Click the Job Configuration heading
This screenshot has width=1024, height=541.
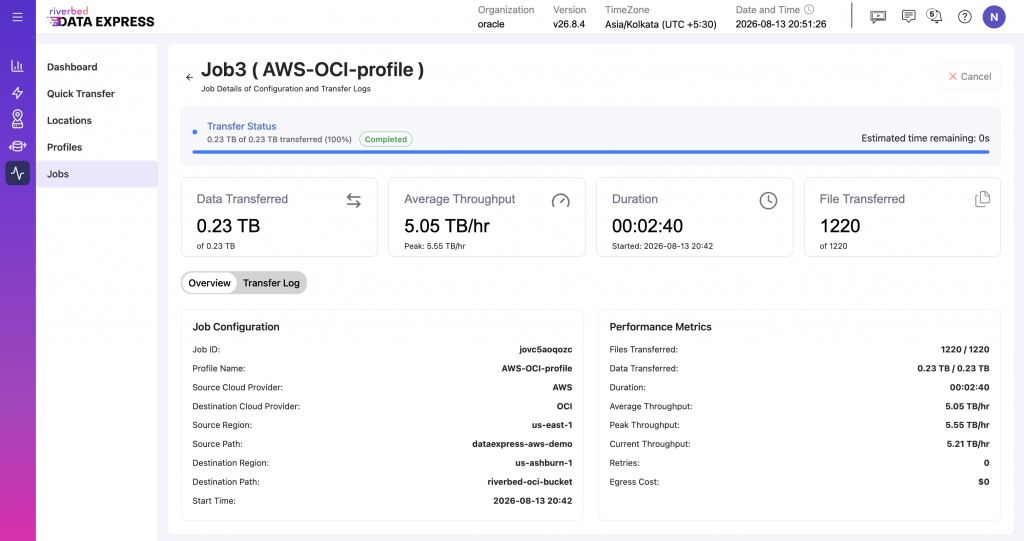[x=236, y=327]
